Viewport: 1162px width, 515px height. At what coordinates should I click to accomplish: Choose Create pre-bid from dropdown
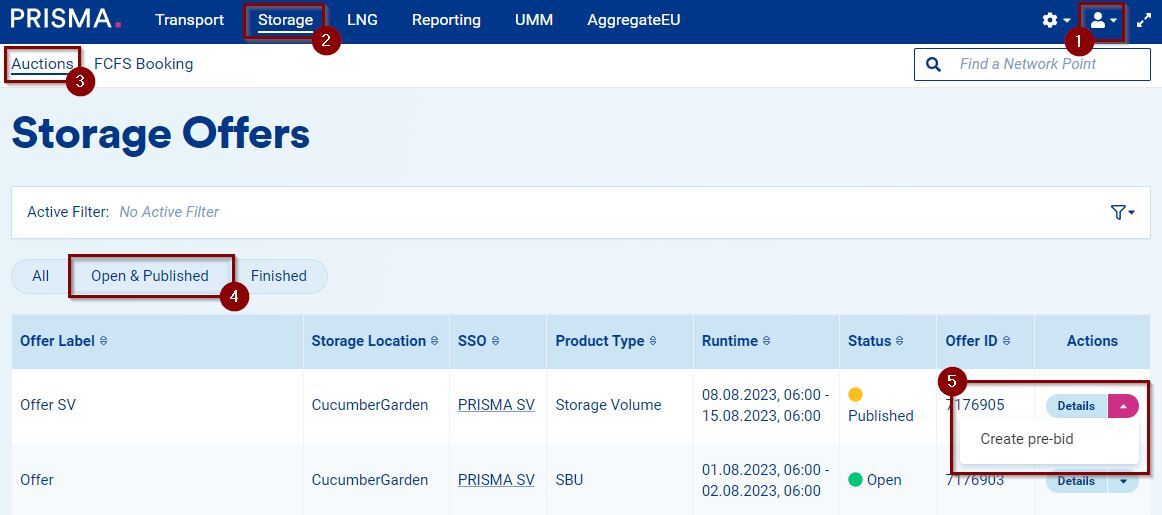point(1027,439)
